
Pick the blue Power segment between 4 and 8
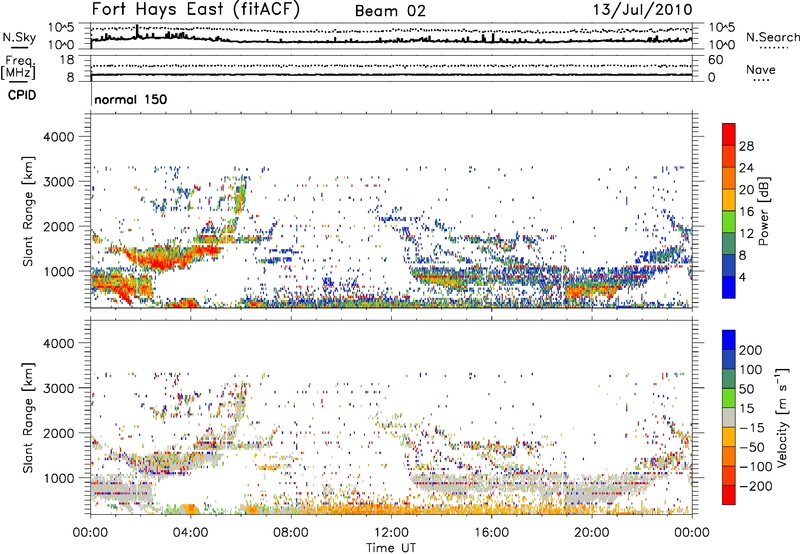[x=729, y=265]
